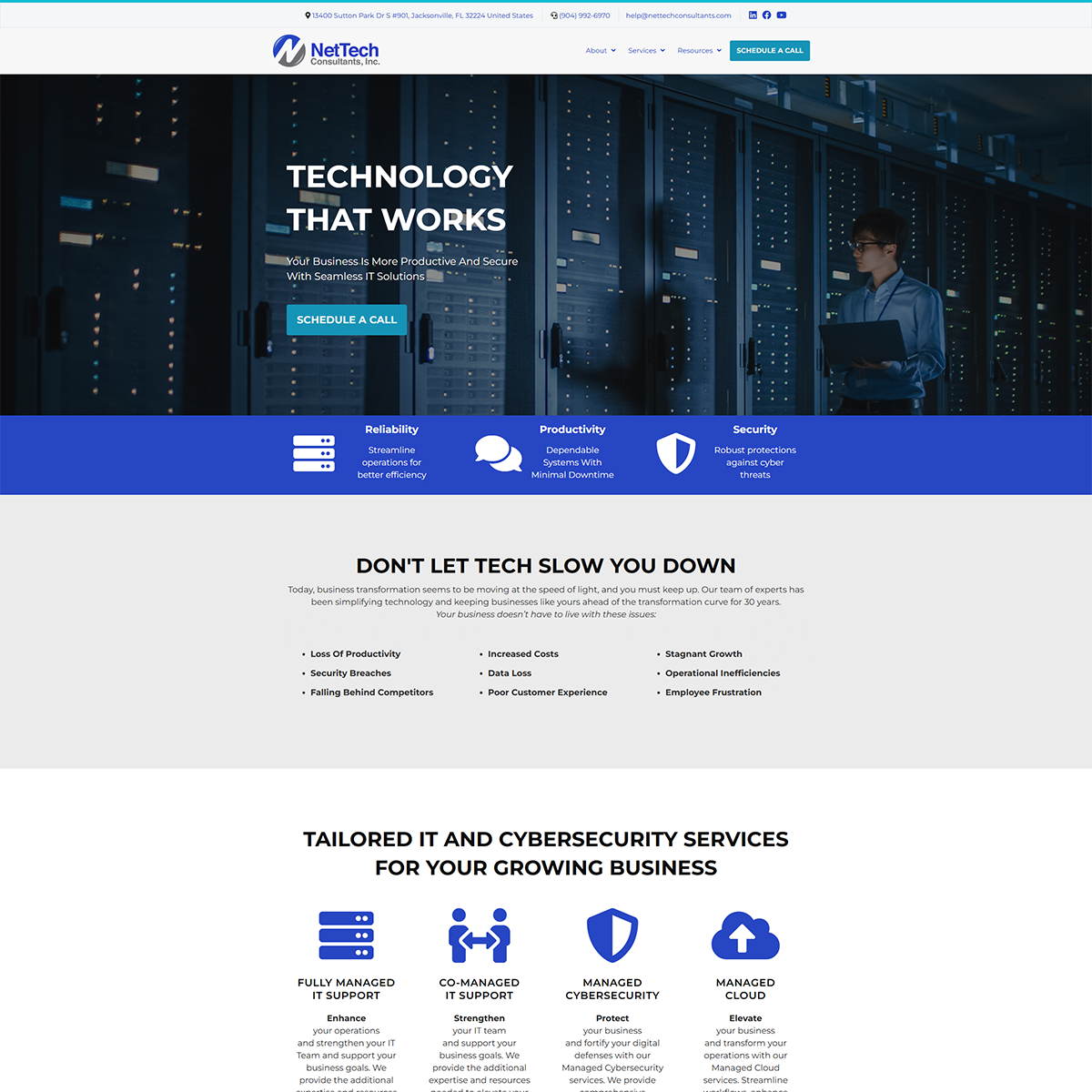The height and width of the screenshot is (1092, 1092).
Task: Click the Reliability server stack icon
Action: click(314, 453)
